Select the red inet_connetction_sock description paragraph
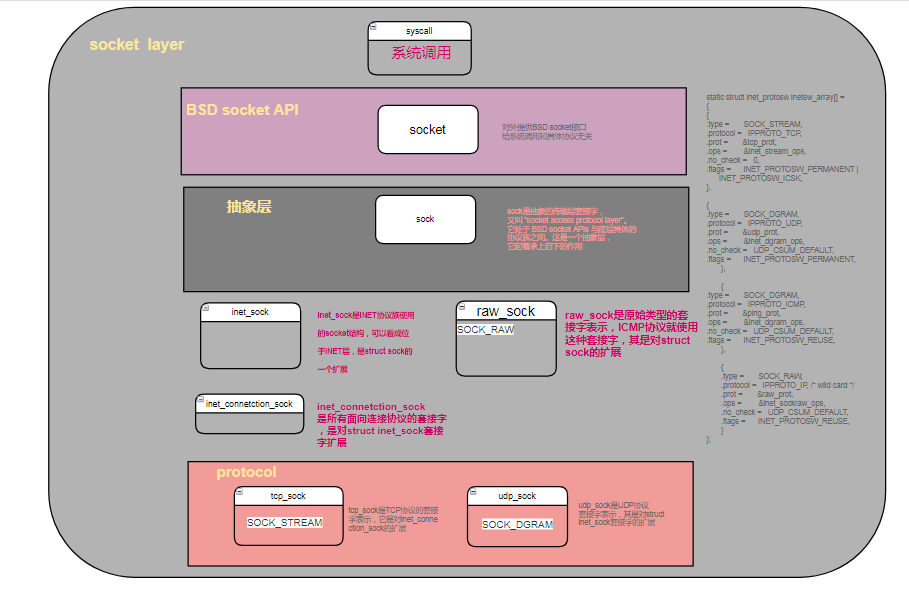This screenshot has width=909, height=594. [x=381, y=425]
